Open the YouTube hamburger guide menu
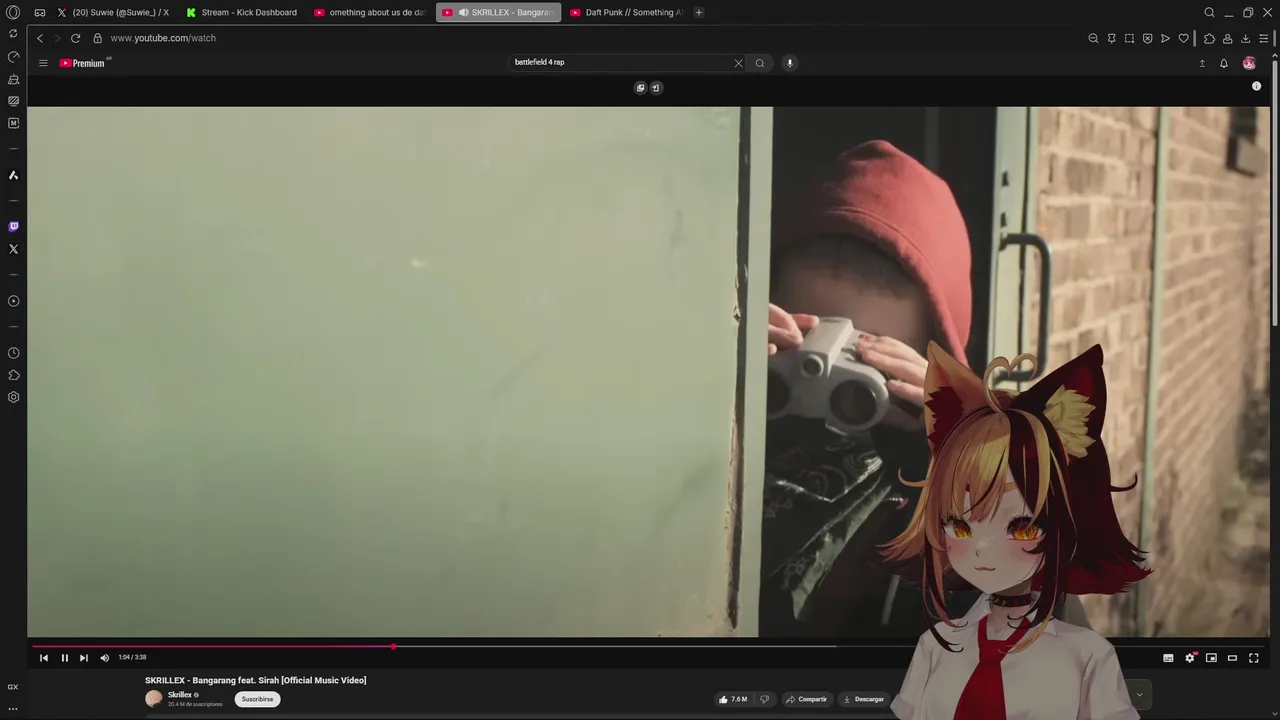The height and width of the screenshot is (720, 1280). tap(43, 63)
